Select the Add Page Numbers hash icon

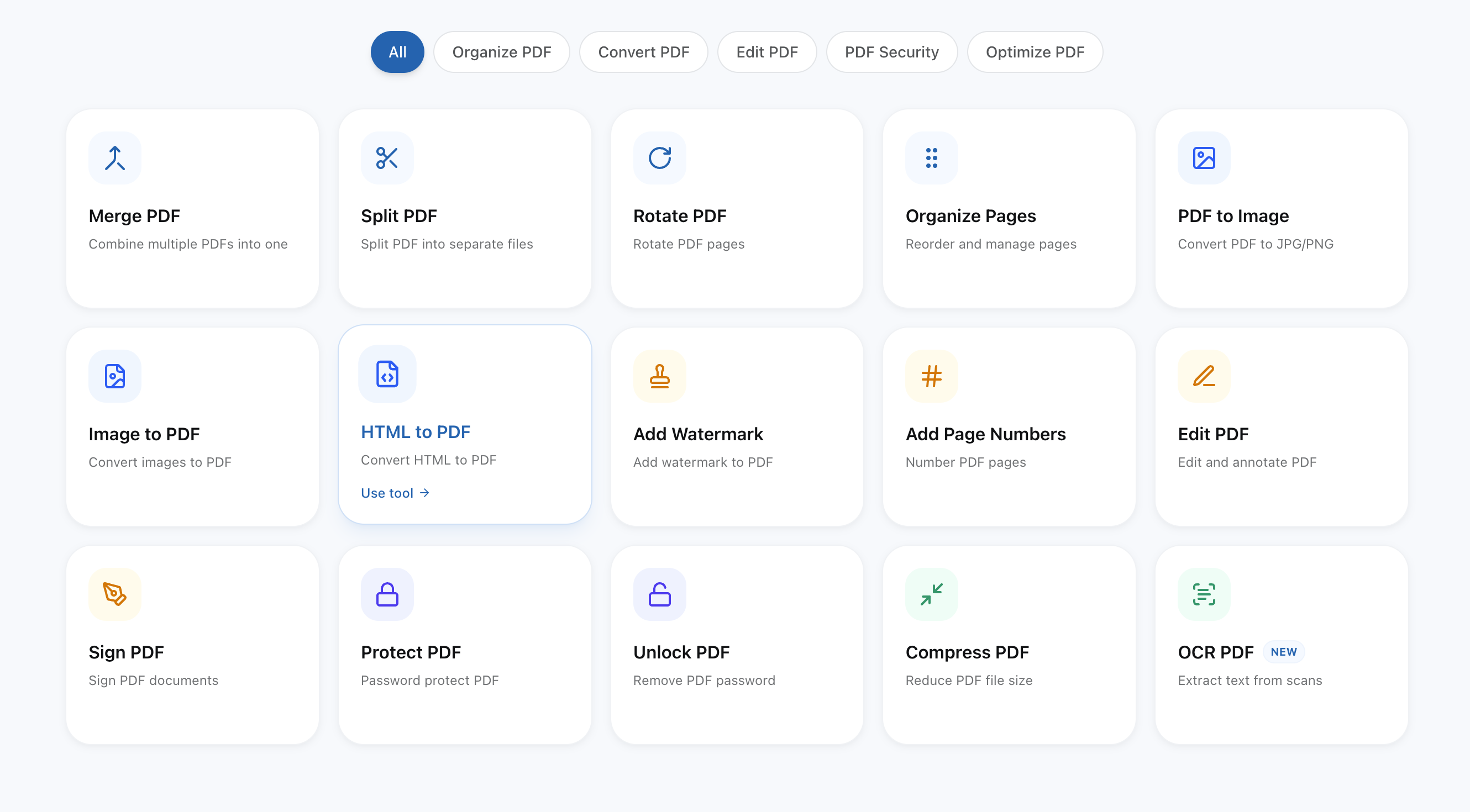(x=931, y=376)
